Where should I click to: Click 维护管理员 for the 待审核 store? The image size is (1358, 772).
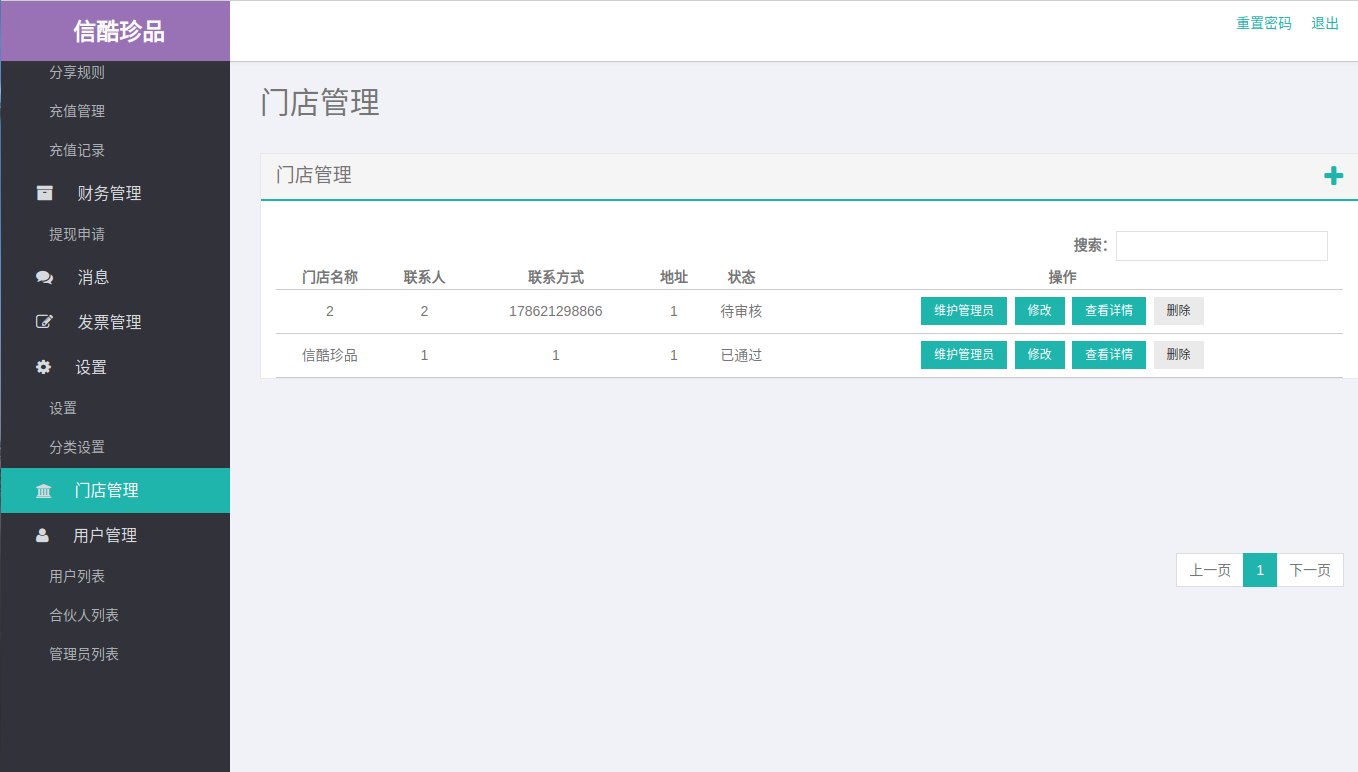(963, 311)
